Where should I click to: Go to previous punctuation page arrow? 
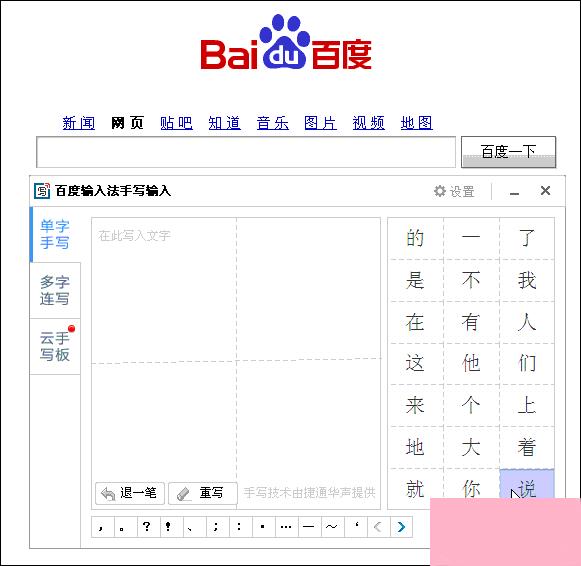(x=379, y=526)
